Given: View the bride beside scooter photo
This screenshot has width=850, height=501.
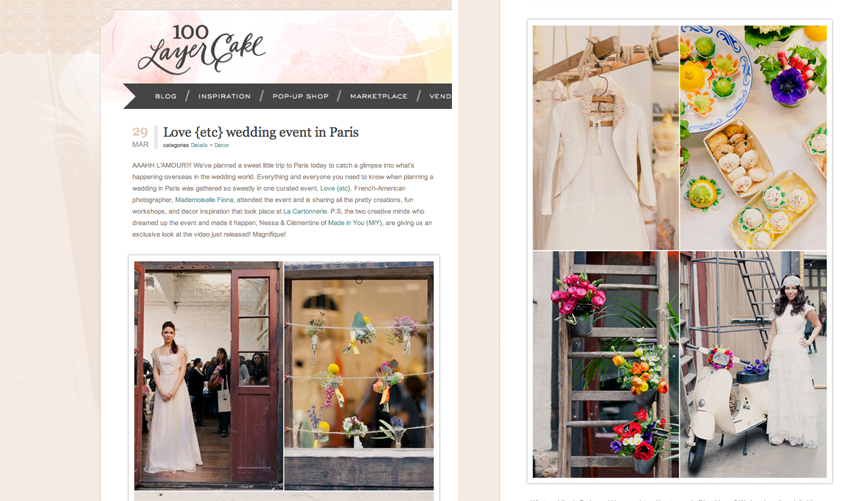Looking at the screenshot, I should 754,364.
